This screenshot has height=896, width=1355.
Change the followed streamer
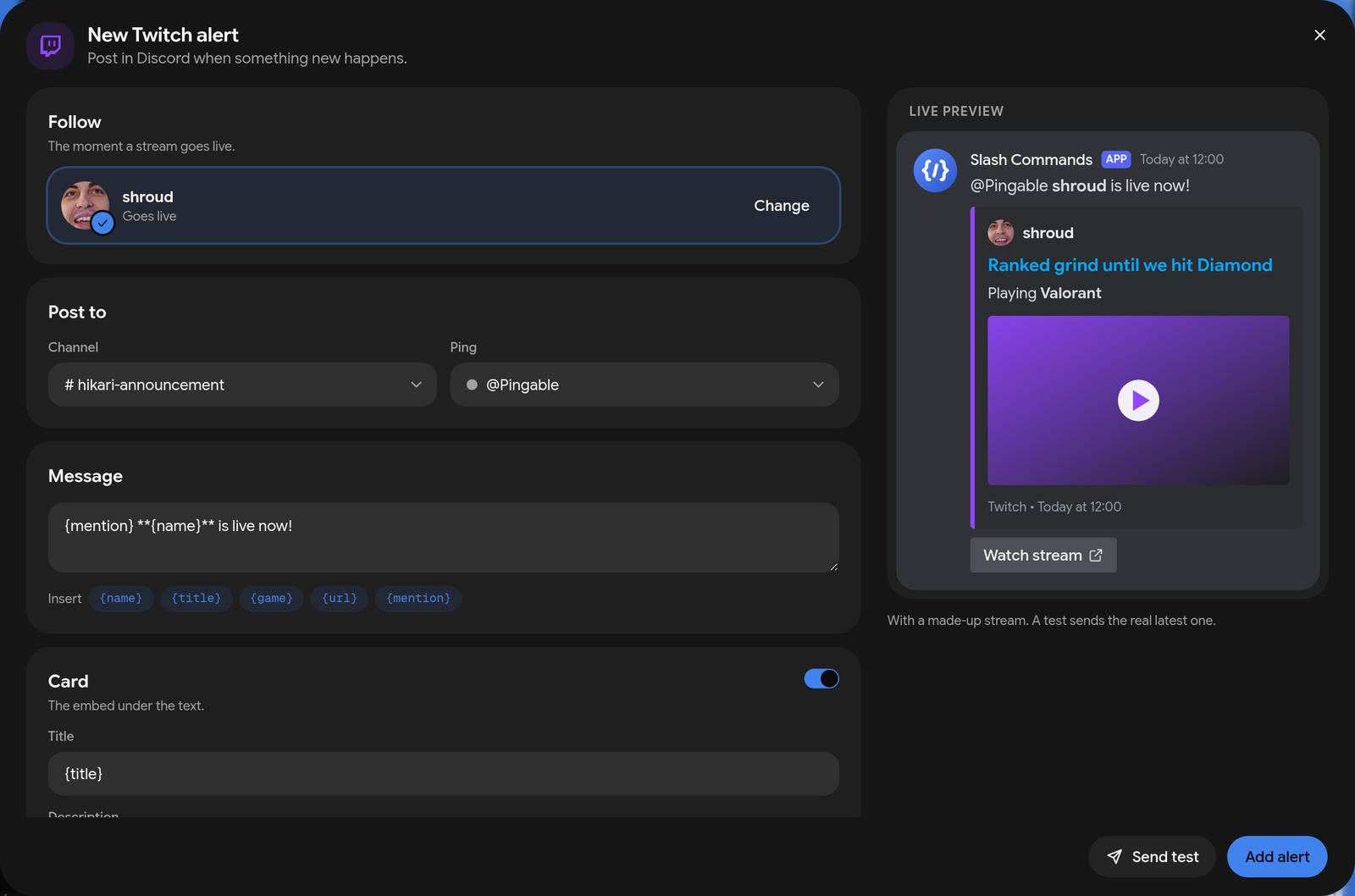pyautogui.click(x=782, y=206)
